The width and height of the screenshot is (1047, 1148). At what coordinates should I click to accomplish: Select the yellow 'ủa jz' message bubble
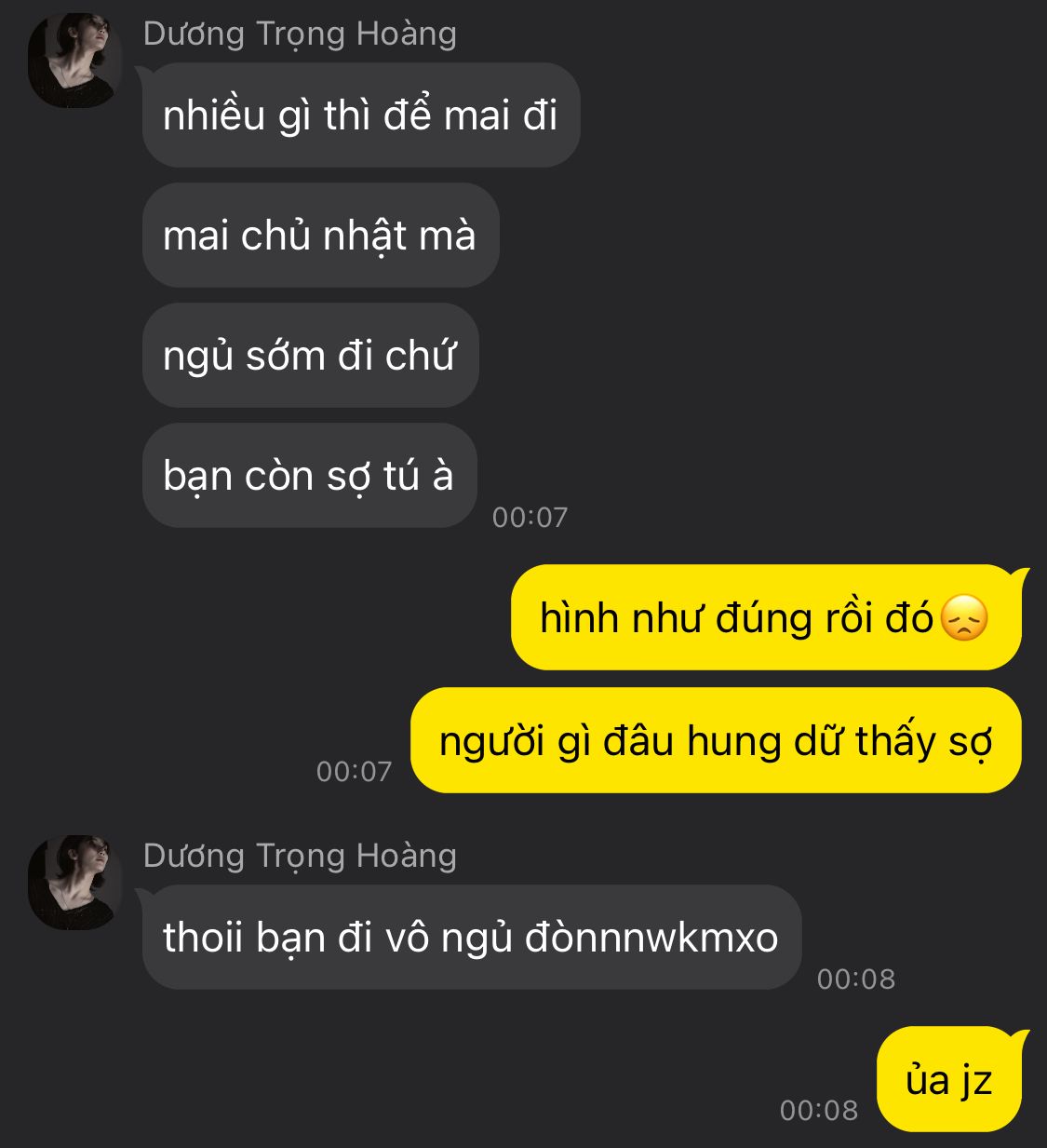pos(949,1080)
